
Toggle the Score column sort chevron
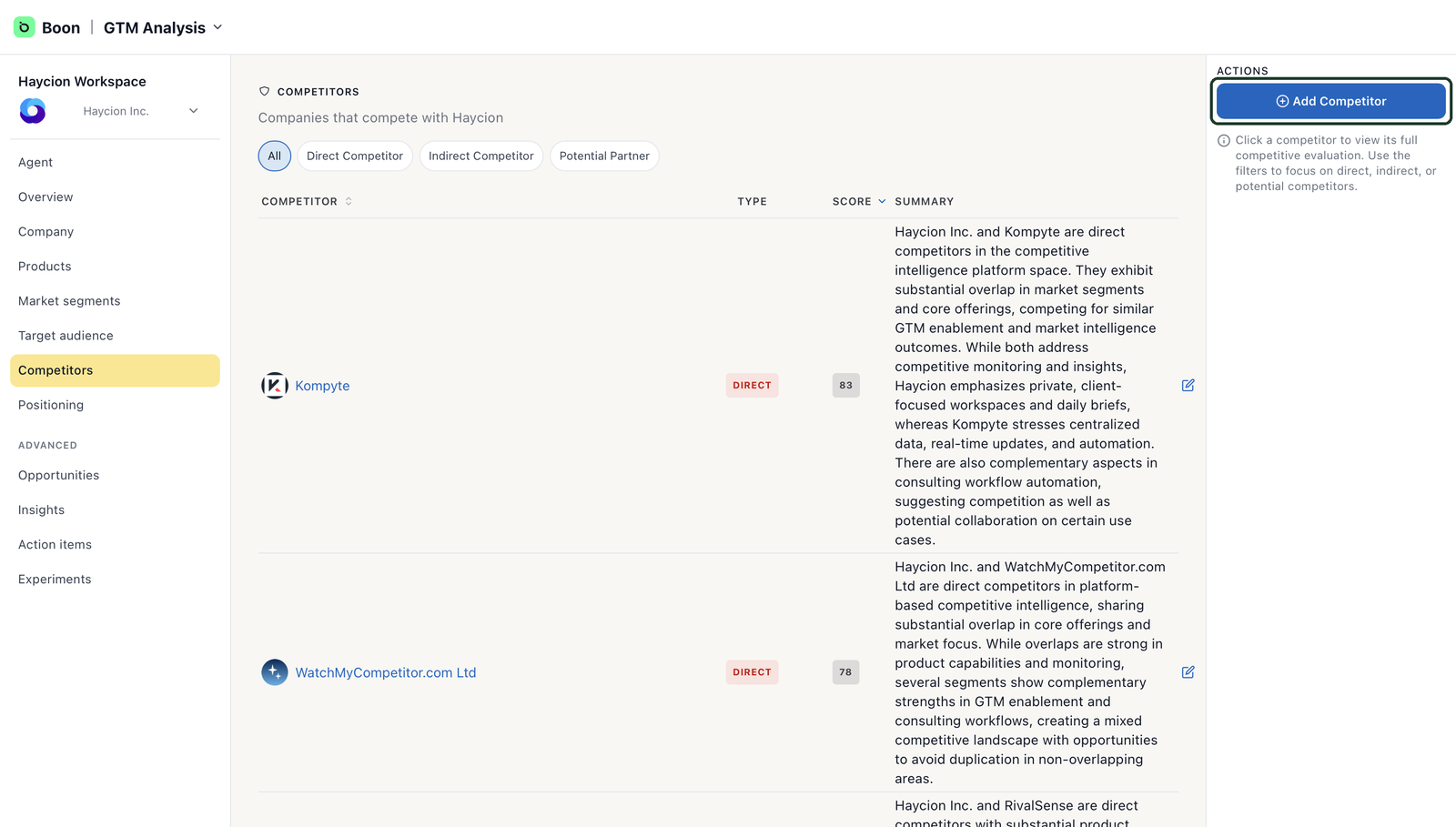click(x=882, y=201)
